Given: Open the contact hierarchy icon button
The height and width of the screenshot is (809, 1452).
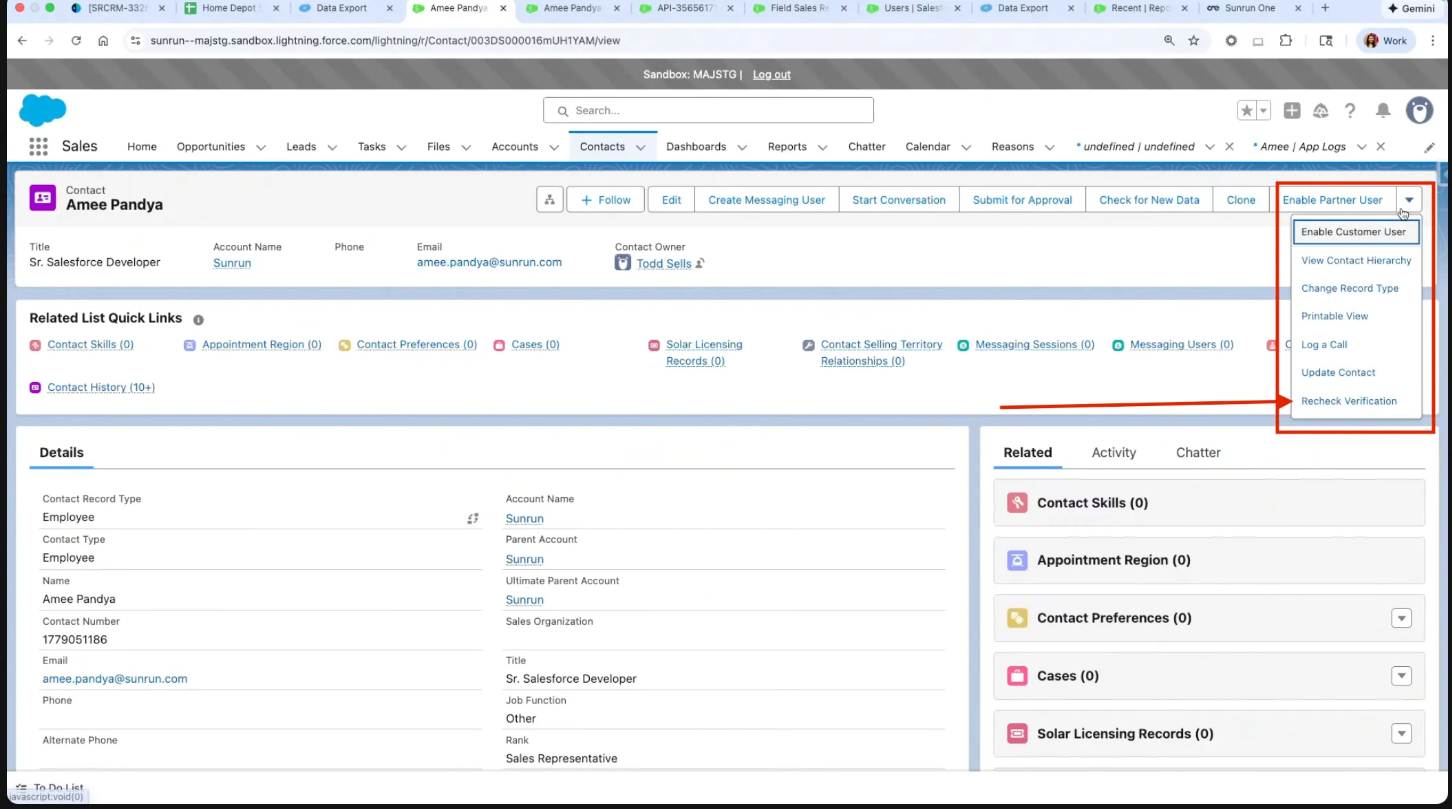Looking at the screenshot, I should tap(549, 200).
